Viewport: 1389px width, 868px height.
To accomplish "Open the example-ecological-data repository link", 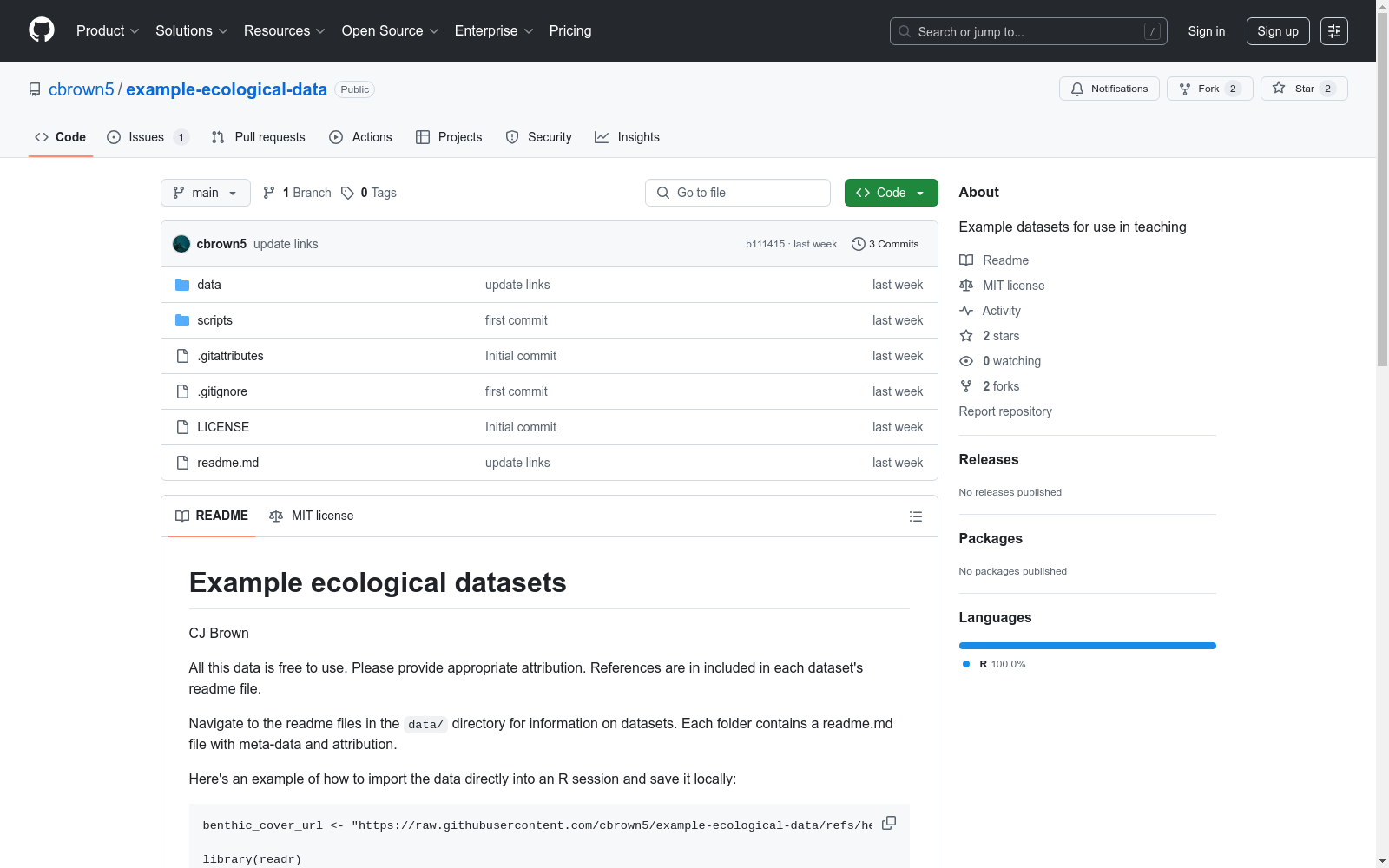I will [x=227, y=89].
